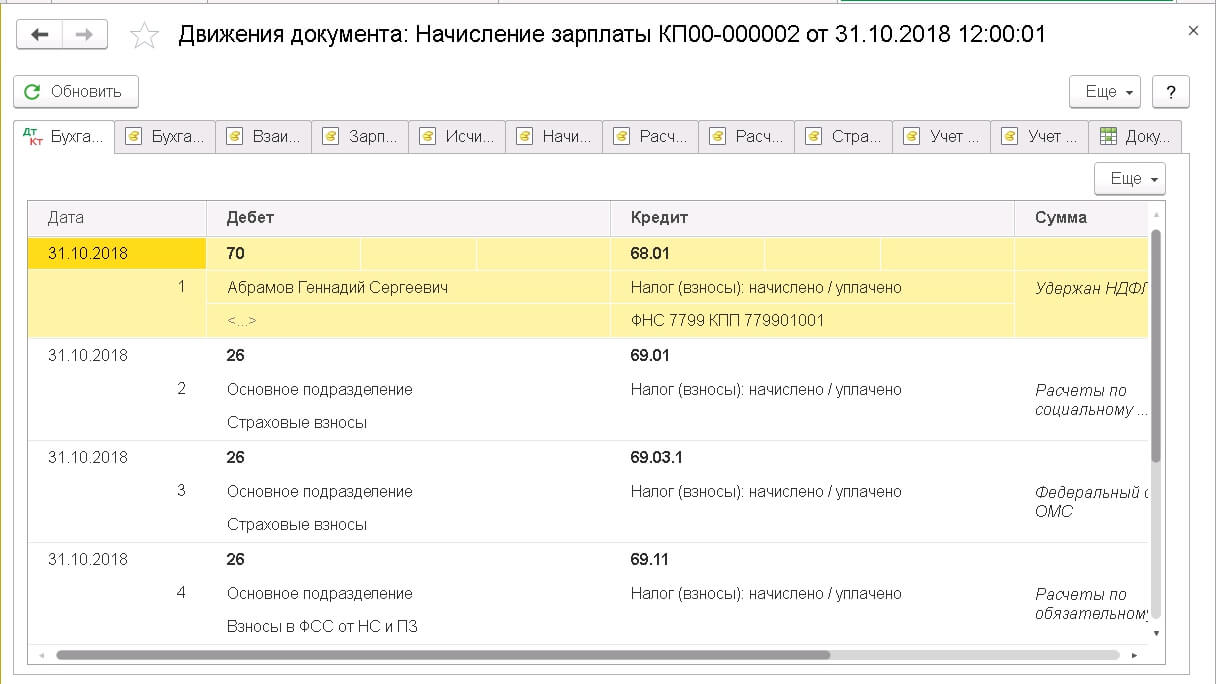This screenshot has width=1216, height=684.
Task: Go back with the left arrow
Action: [40, 35]
